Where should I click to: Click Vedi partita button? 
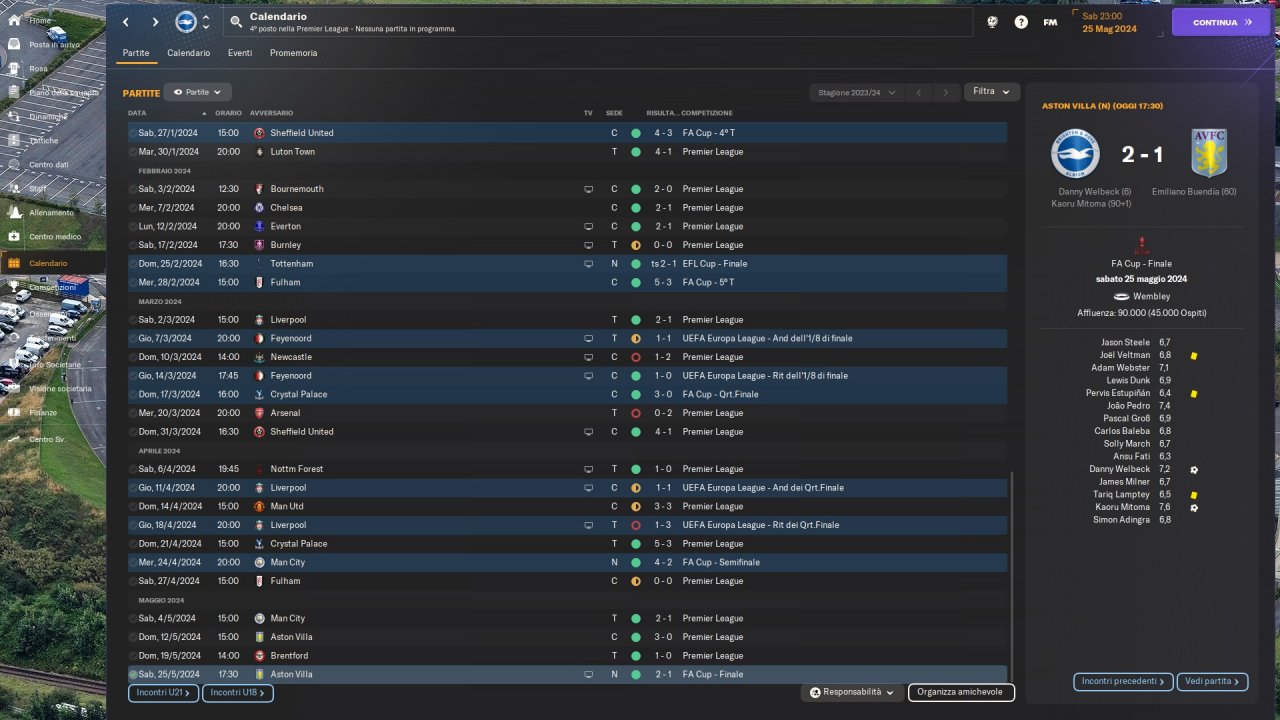1212,682
